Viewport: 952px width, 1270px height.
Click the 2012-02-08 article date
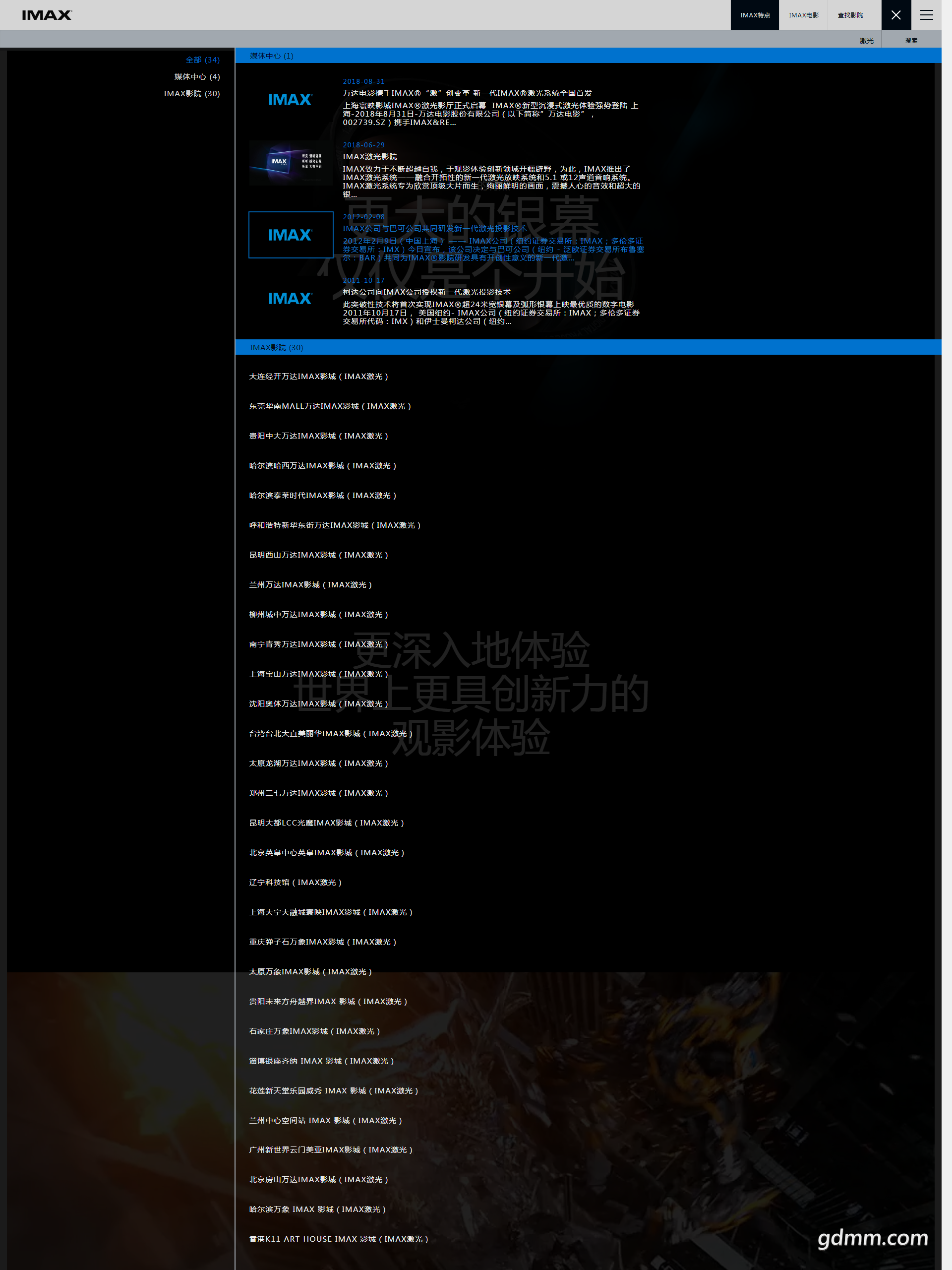tap(364, 217)
